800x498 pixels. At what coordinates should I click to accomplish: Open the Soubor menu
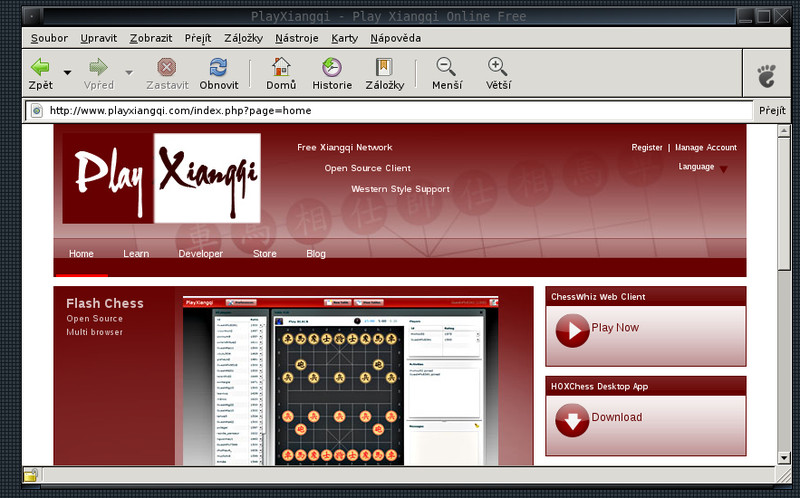pos(49,38)
